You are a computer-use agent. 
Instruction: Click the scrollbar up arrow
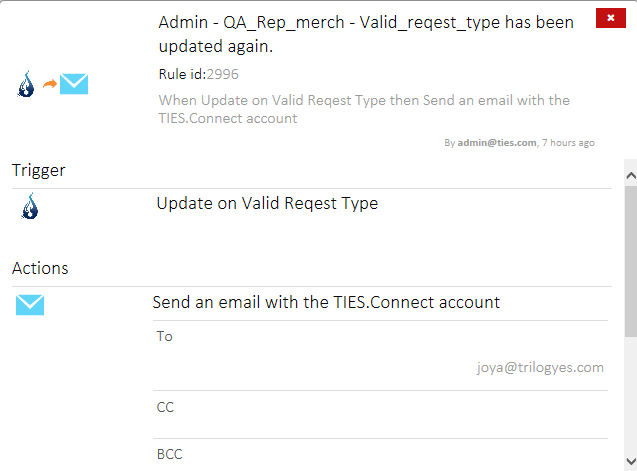pos(630,175)
